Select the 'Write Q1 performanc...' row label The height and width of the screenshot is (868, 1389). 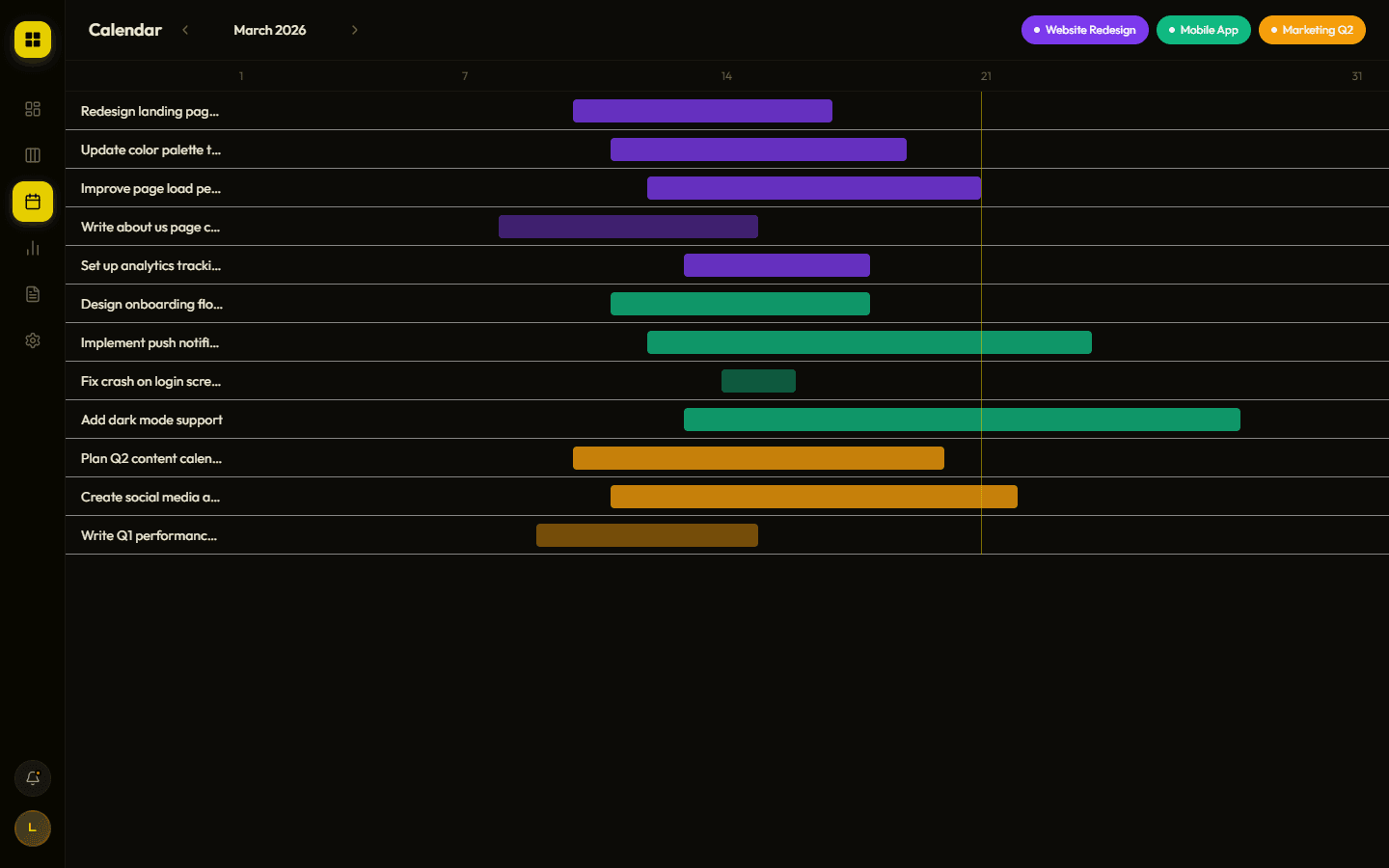coord(149,535)
